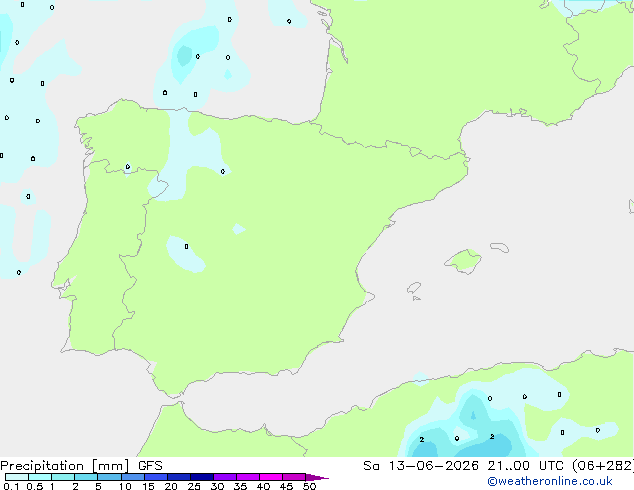Viewport: 634px width, 490px height.
Task: Click the 2 mm legend color swatch
Action: point(86,477)
